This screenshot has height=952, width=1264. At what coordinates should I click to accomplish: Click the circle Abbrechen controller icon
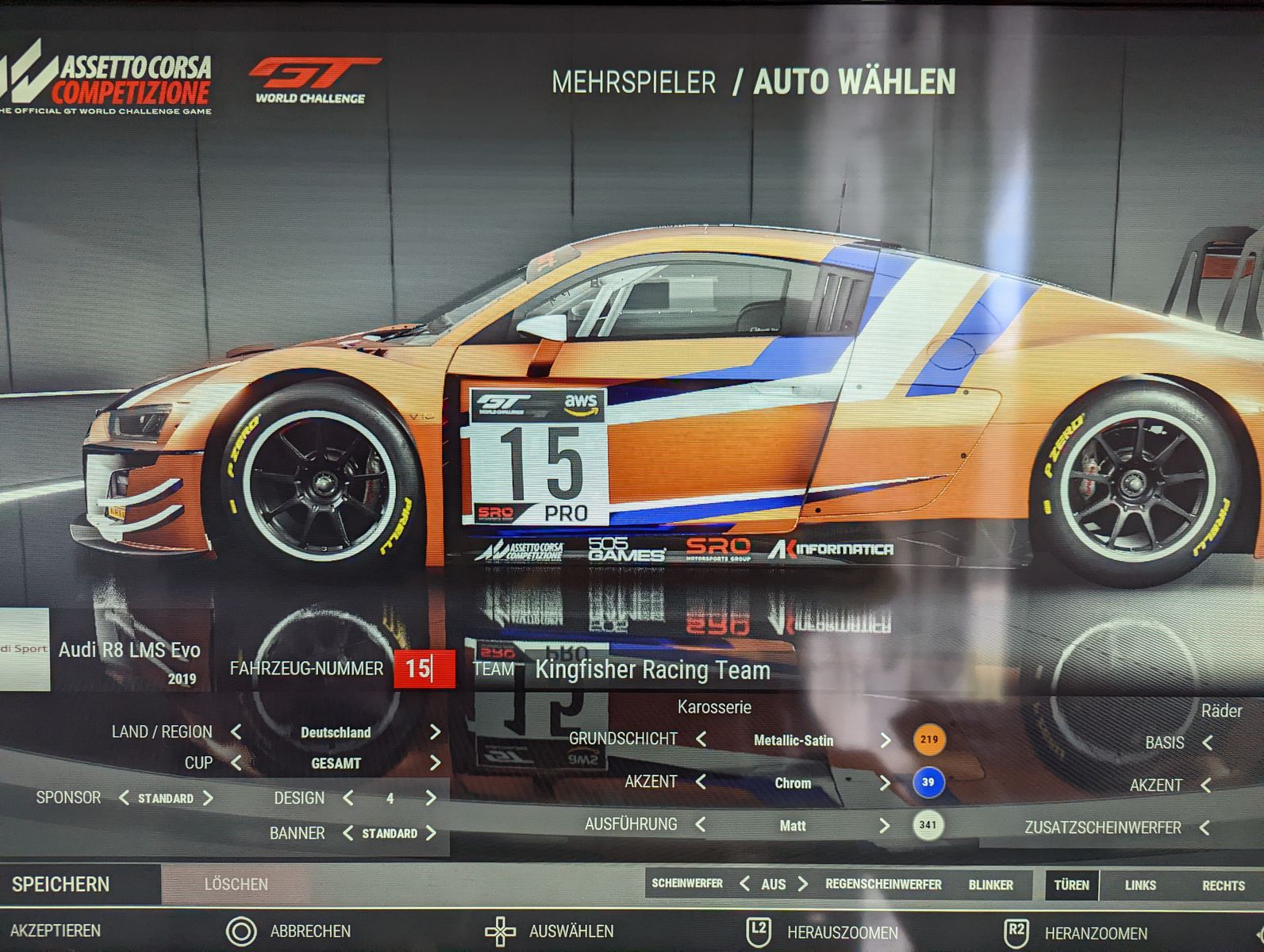coord(241,931)
